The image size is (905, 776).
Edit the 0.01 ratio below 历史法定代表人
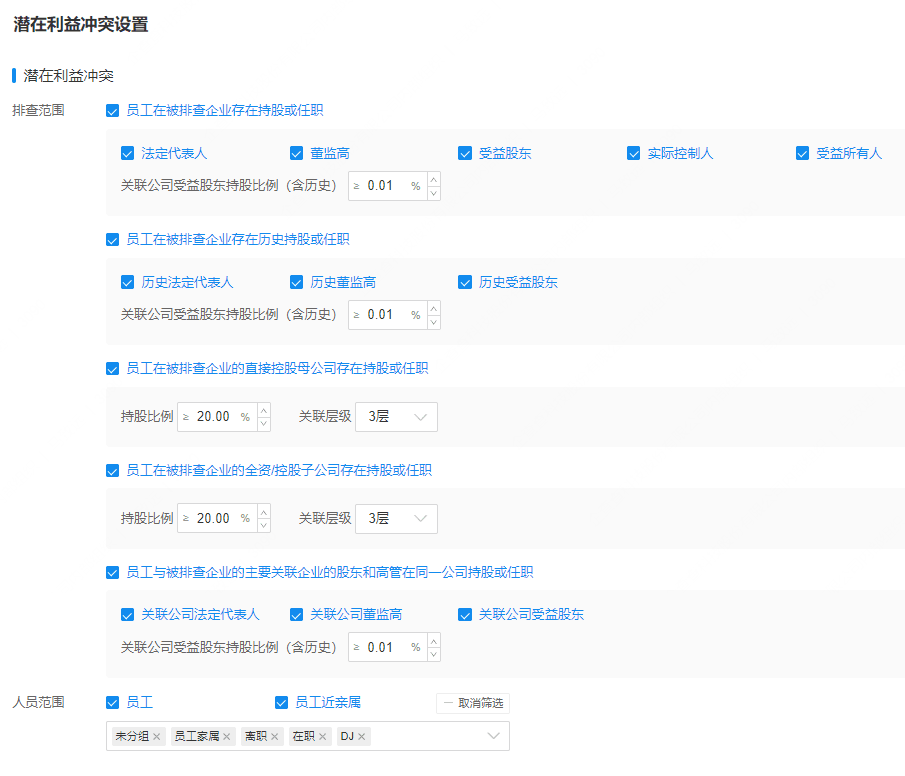click(x=380, y=315)
